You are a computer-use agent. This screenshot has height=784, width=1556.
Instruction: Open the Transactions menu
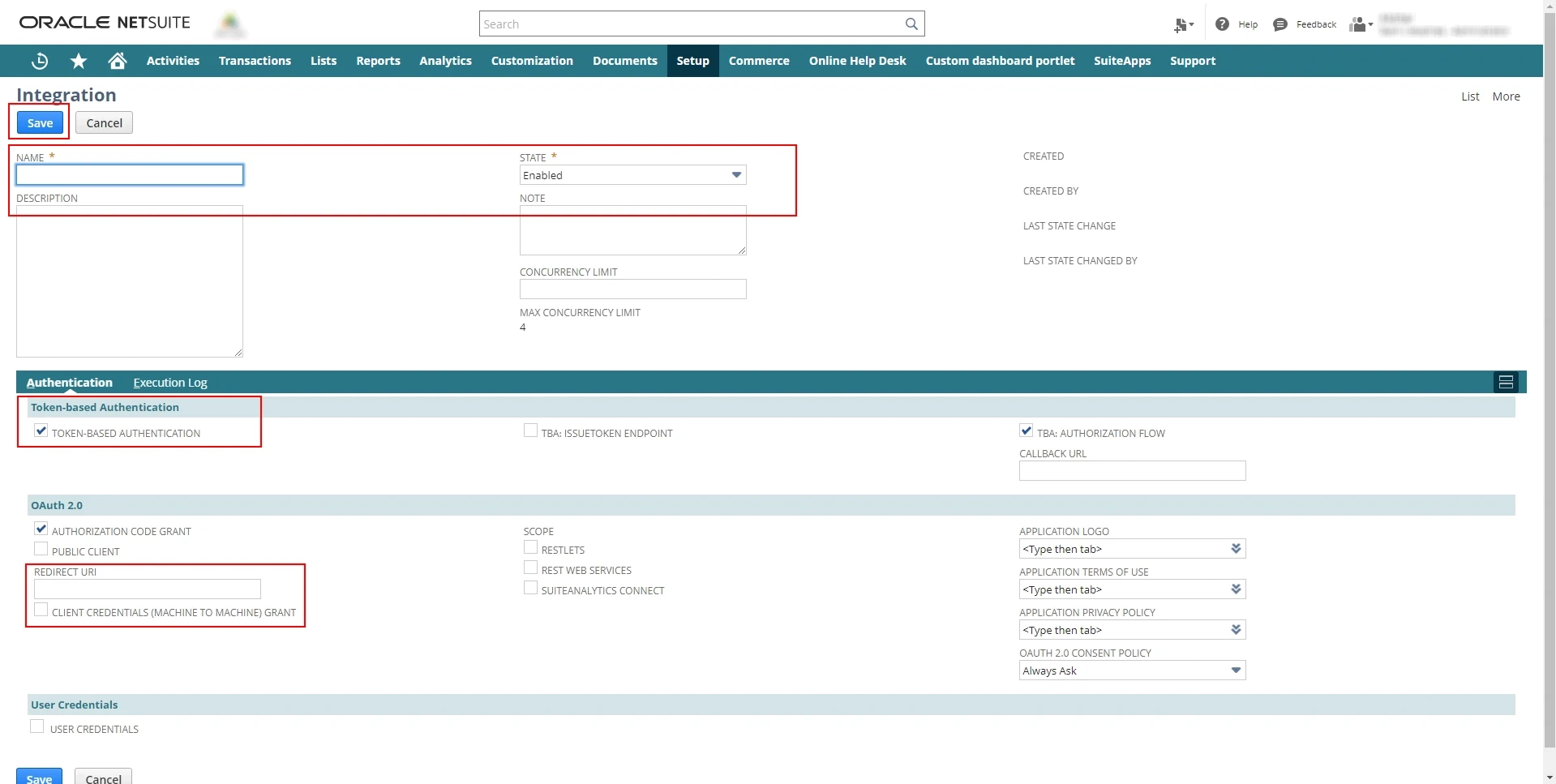coord(255,61)
